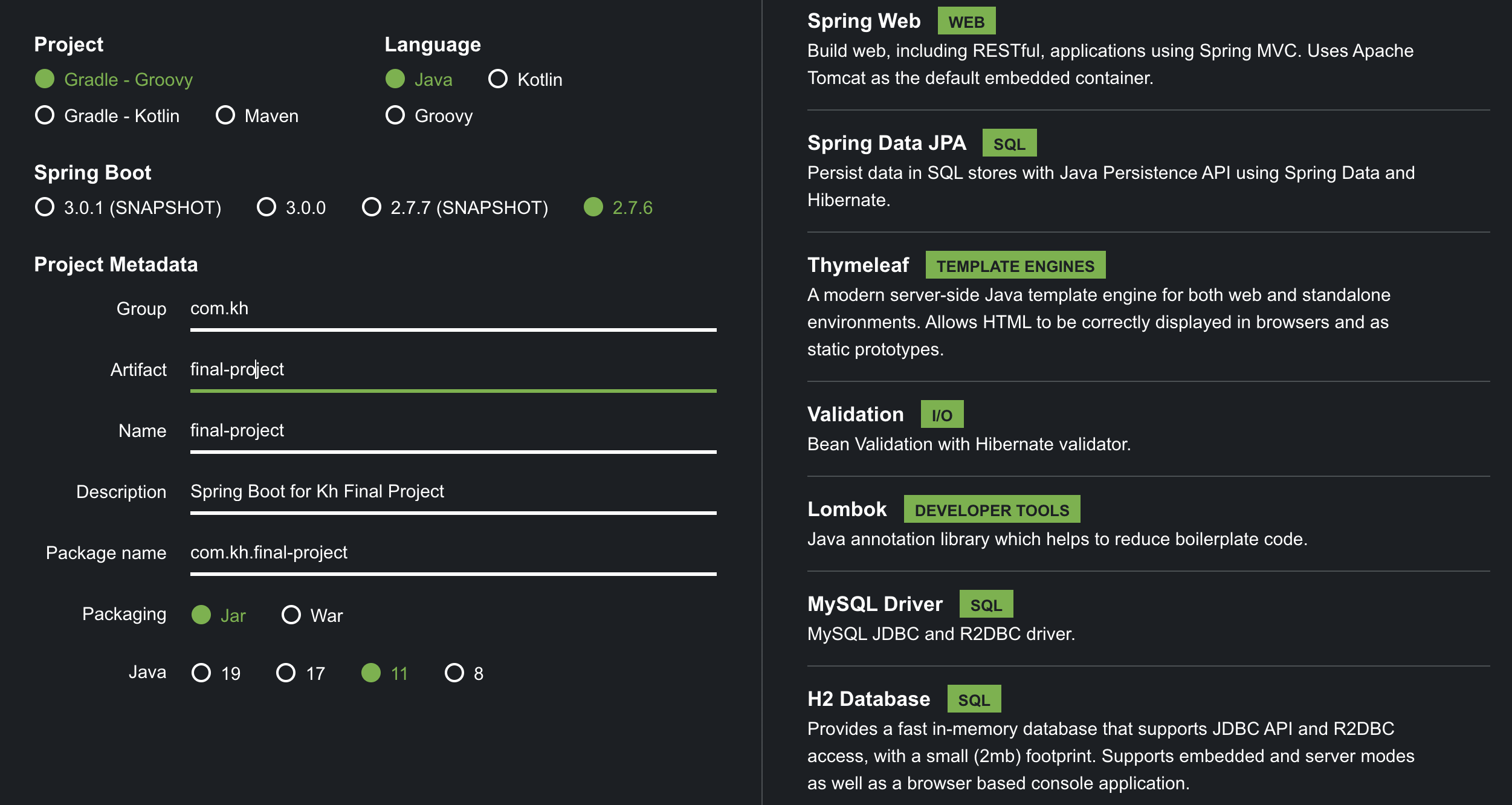Select the Maven project type
Image resolution: width=1512 pixels, height=805 pixels.
coord(226,115)
